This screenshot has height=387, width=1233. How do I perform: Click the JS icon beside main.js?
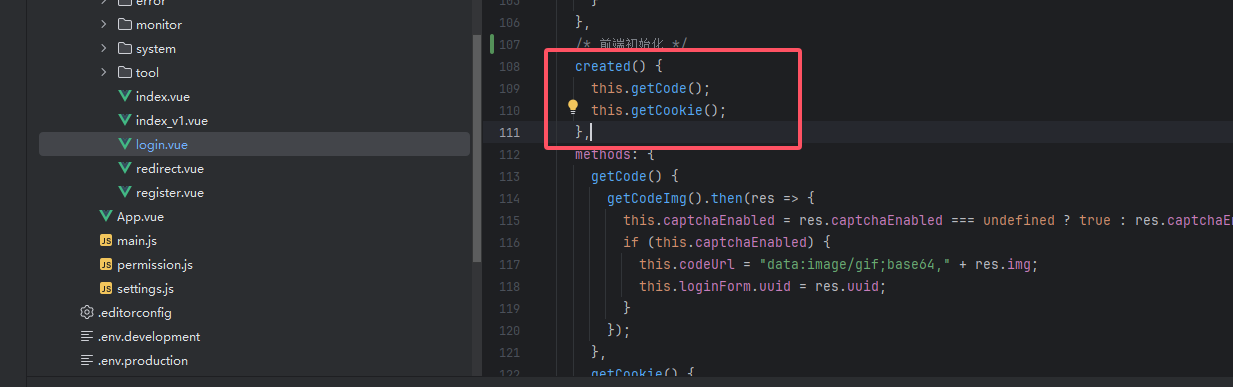106,240
